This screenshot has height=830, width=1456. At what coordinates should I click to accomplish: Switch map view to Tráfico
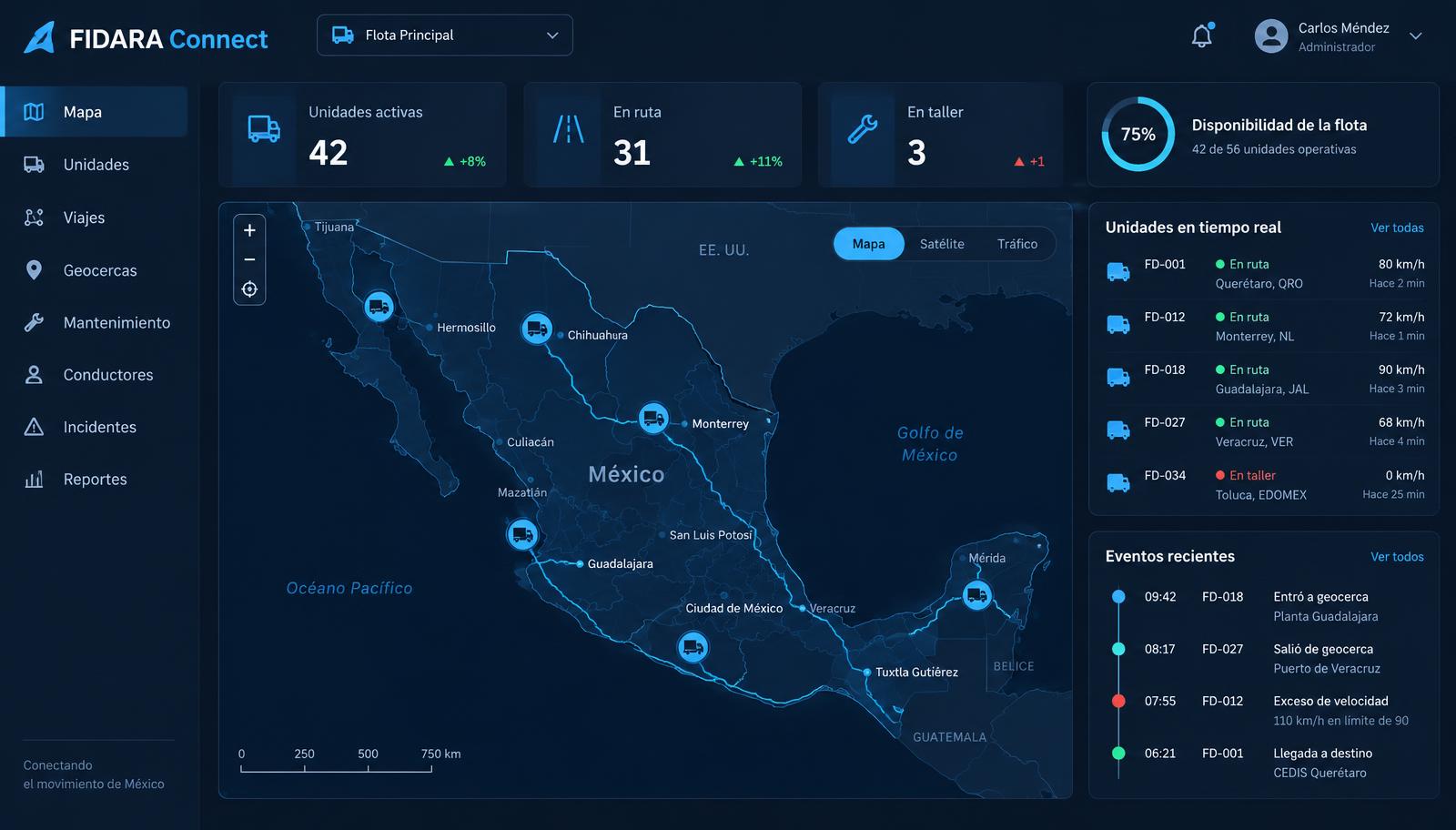click(x=1017, y=244)
